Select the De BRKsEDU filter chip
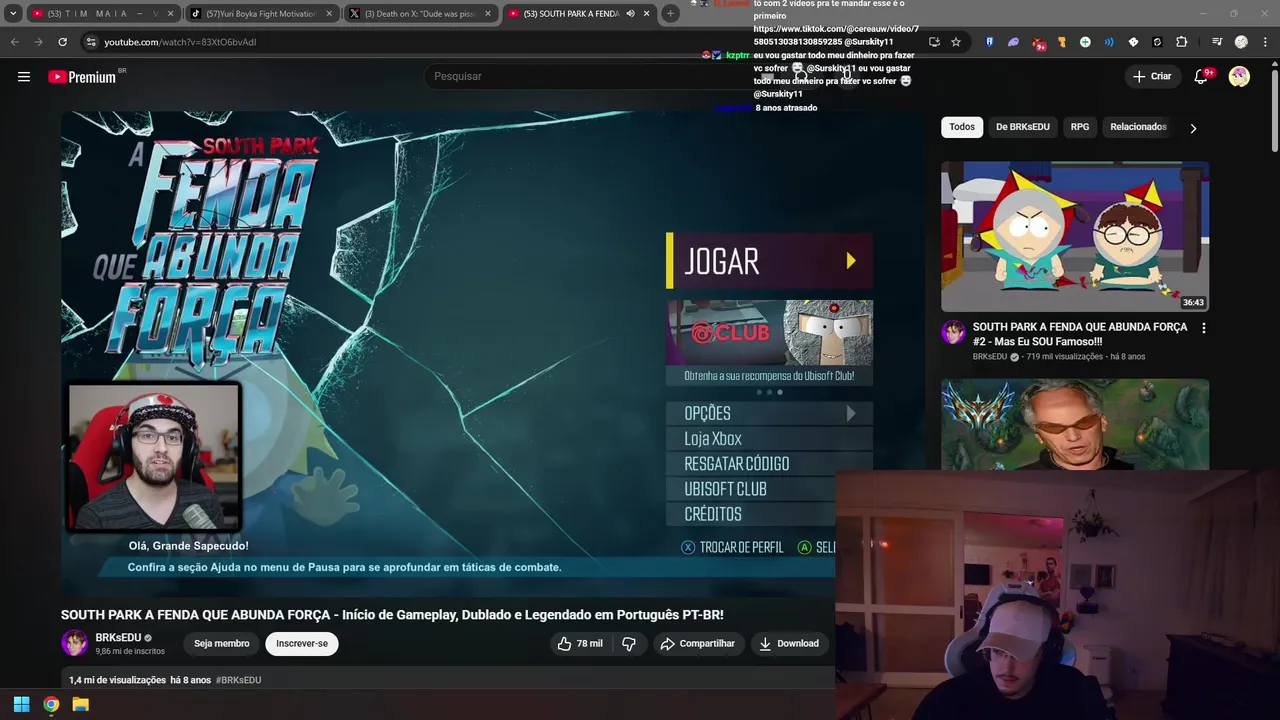 1023,127
